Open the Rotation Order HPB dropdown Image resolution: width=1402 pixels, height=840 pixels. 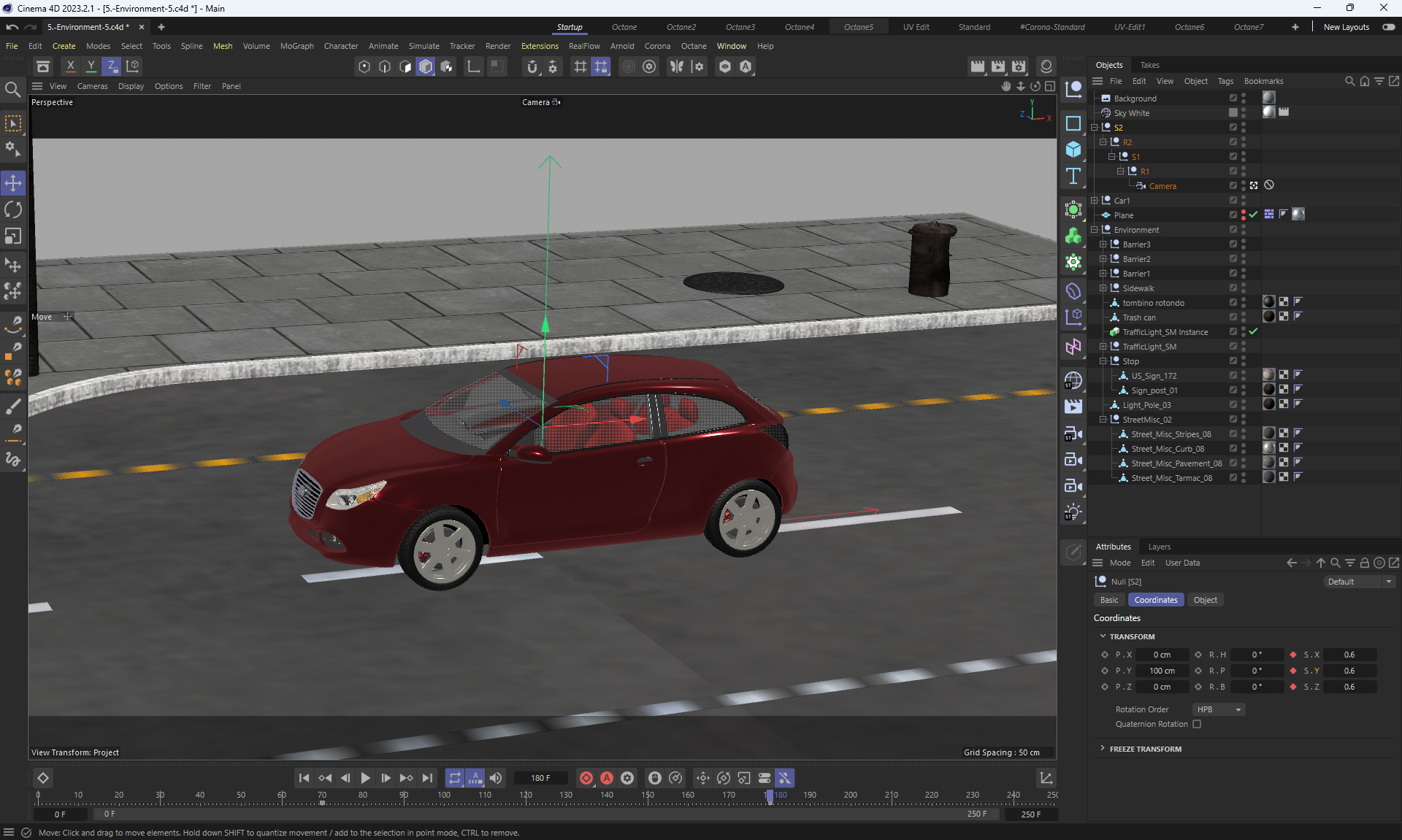[1218, 709]
